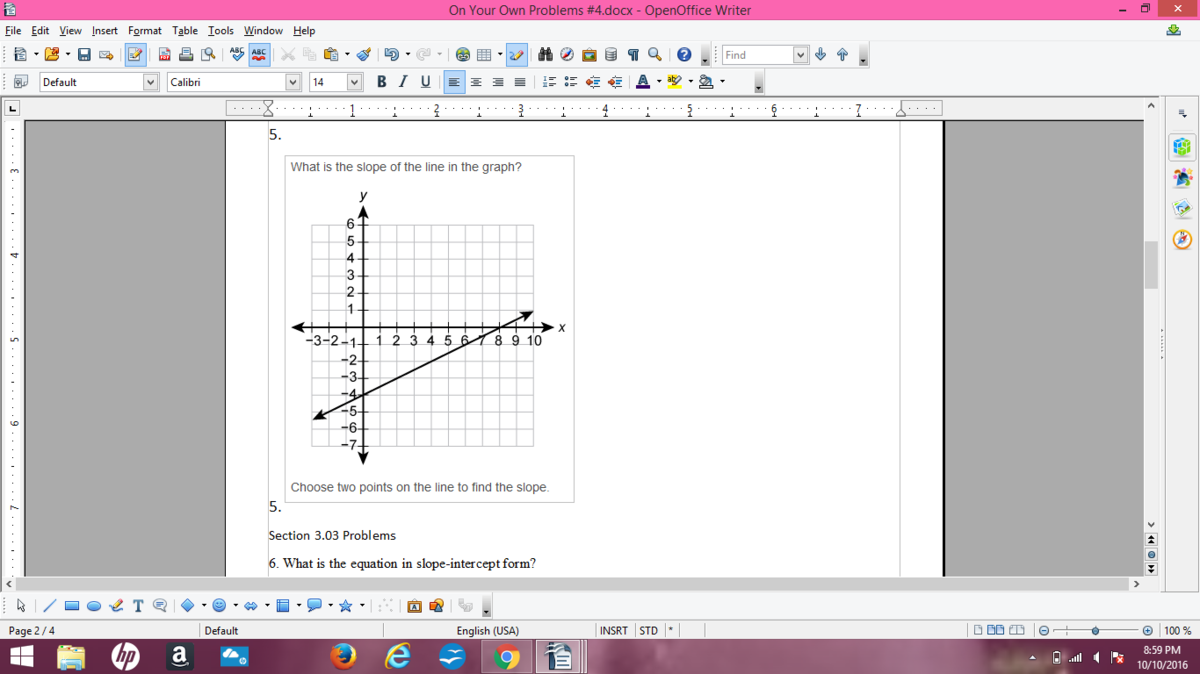Click the zoom slider in status bar

tap(1095, 631)
